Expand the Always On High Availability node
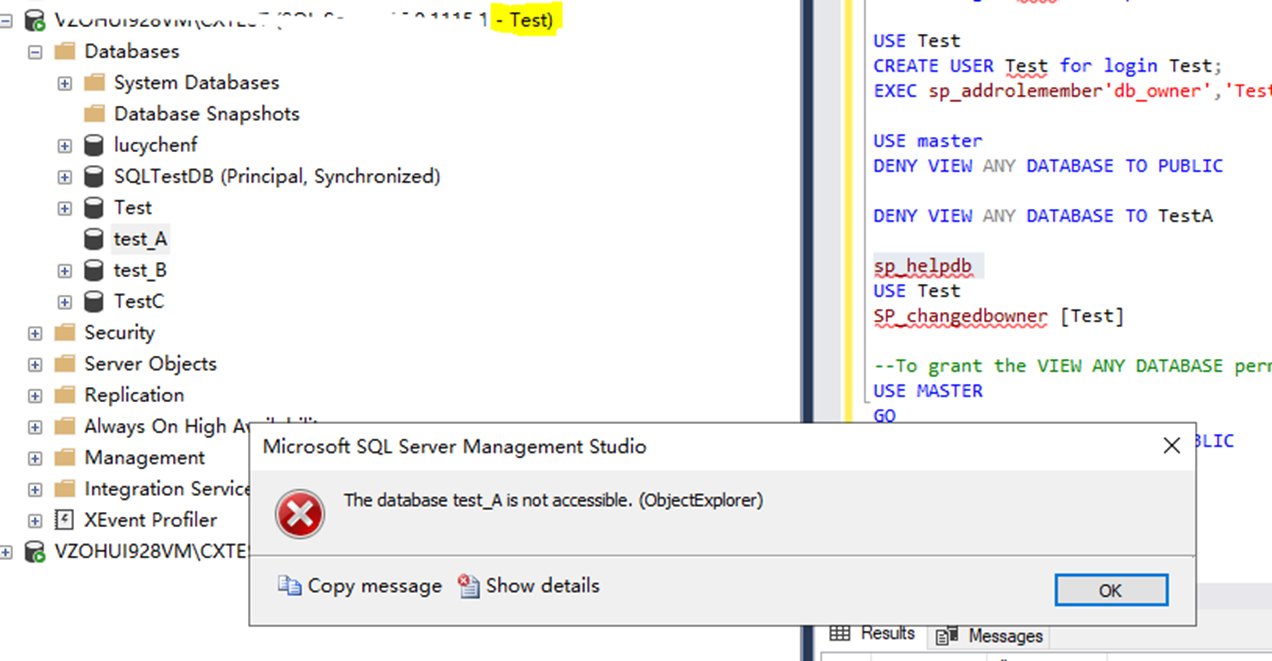This screenshot has width=1272, height=661. tap(35, 426)
